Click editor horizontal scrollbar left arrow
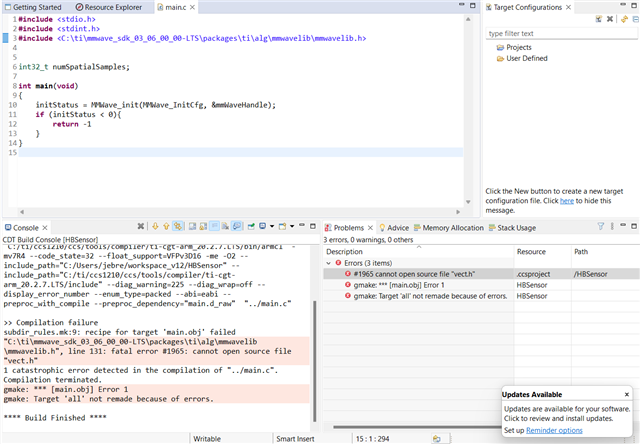Viewport: 640px width, 444px height. pyautogui.click(x=22, y=212)
